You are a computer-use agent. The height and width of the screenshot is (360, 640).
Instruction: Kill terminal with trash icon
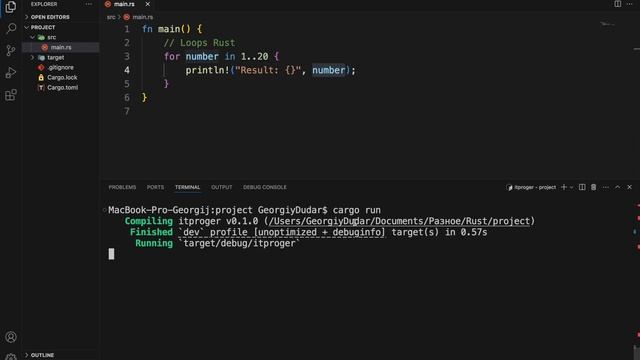click(x=593, y=187)
